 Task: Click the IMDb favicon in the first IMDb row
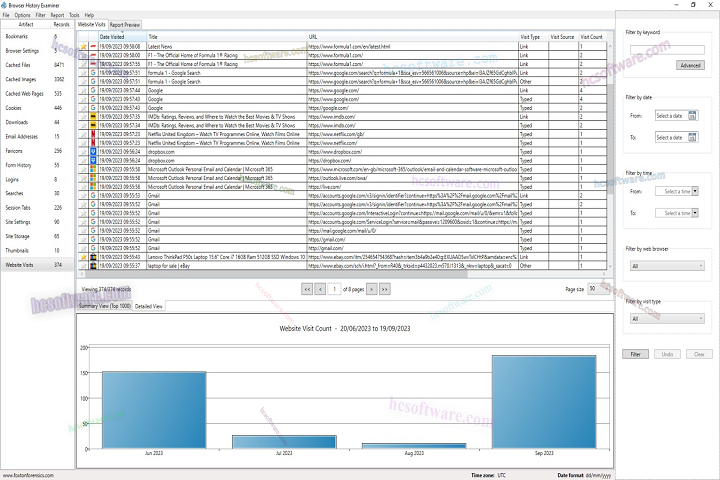pyautogui.click(x=93, y=115)
